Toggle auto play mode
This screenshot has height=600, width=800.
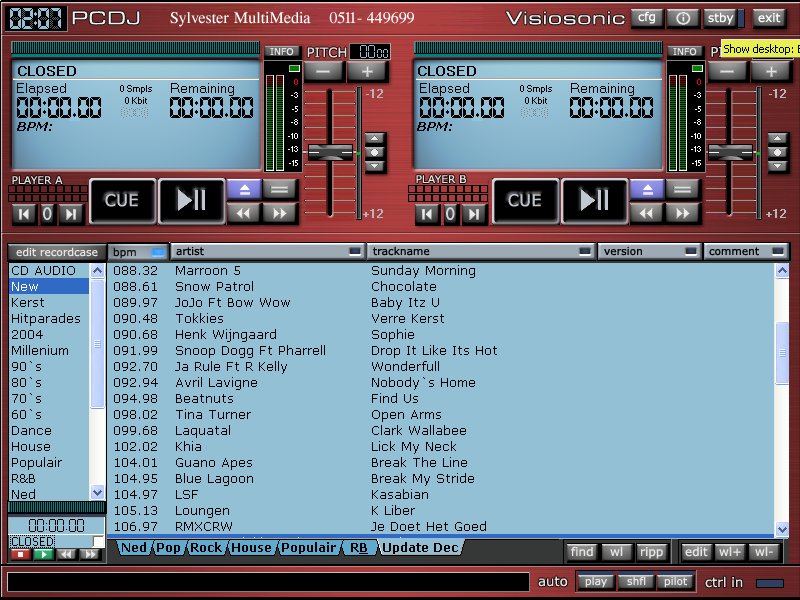(x=595, y=582)
